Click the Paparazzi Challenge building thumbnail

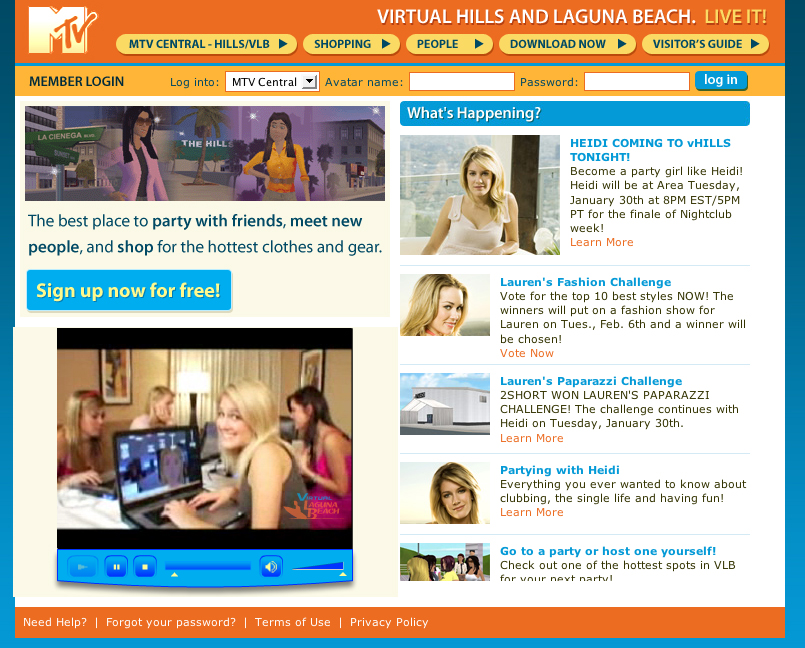point(445,404)
